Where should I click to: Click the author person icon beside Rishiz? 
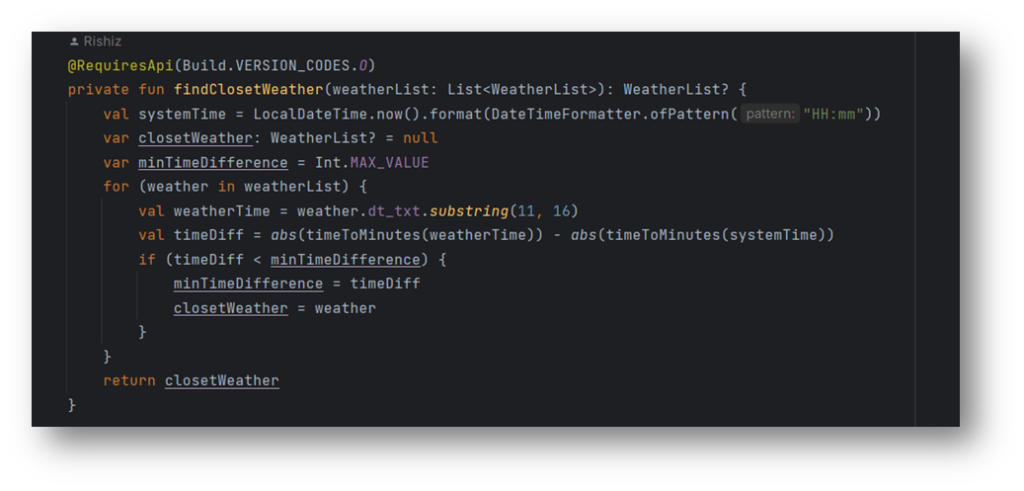tap(74, 42)
